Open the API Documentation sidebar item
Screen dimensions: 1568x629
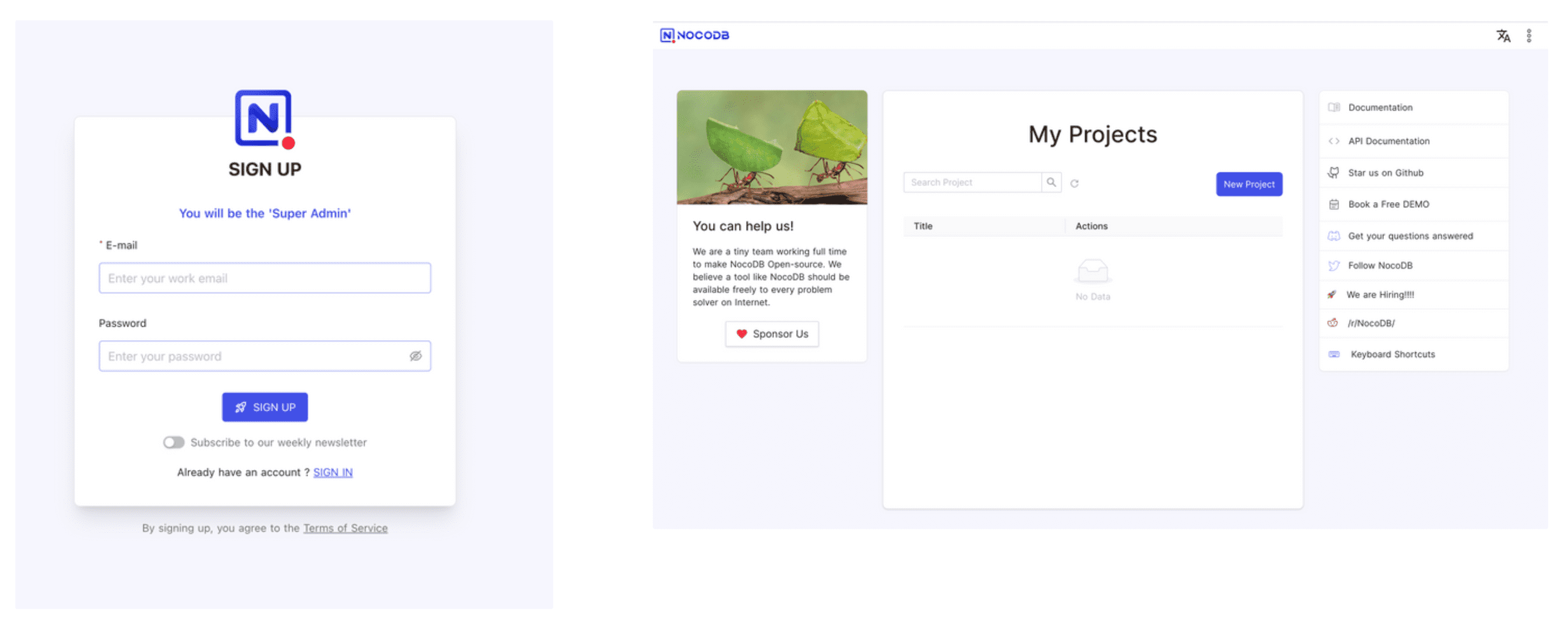[x=1388, y=142]
